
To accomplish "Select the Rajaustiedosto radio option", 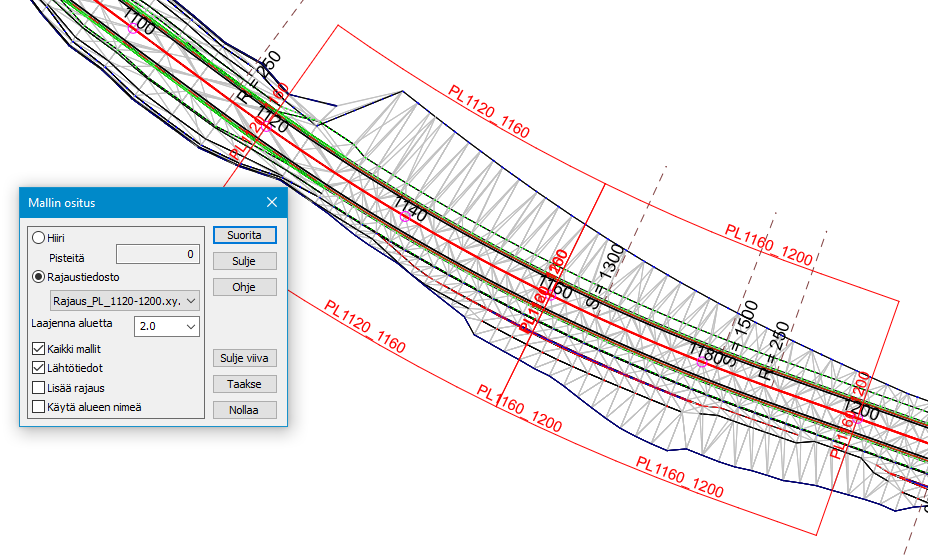I will [39, 277].
